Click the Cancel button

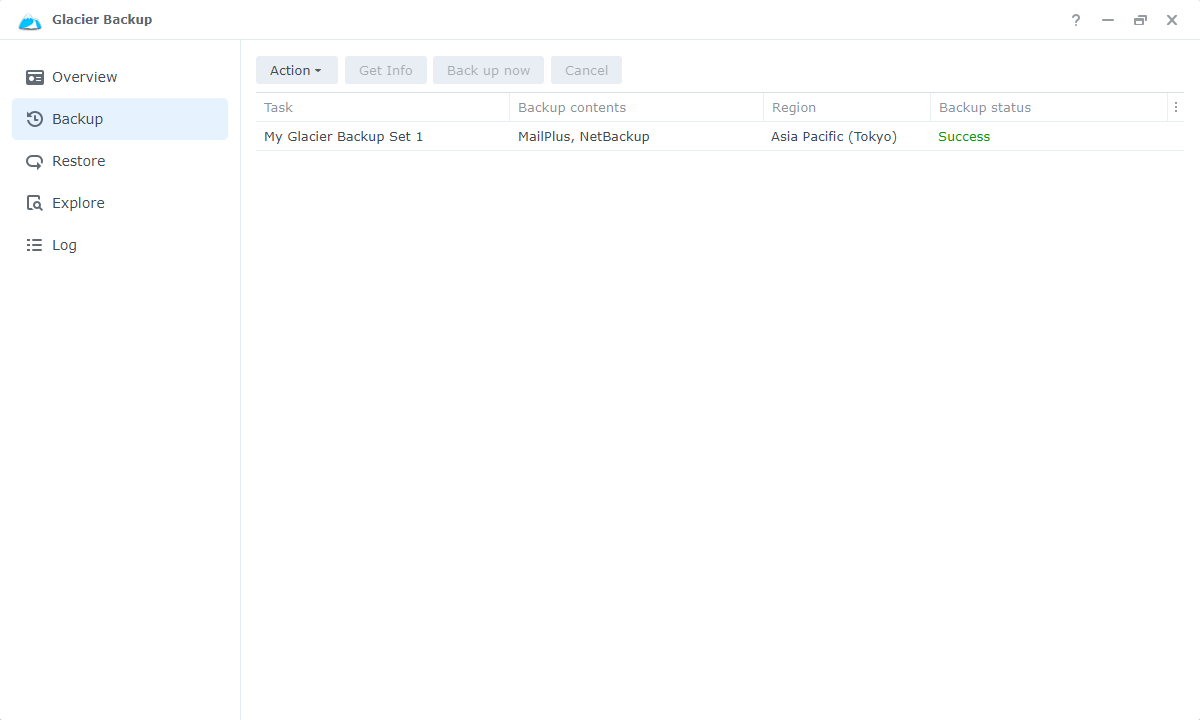(586, 70)
